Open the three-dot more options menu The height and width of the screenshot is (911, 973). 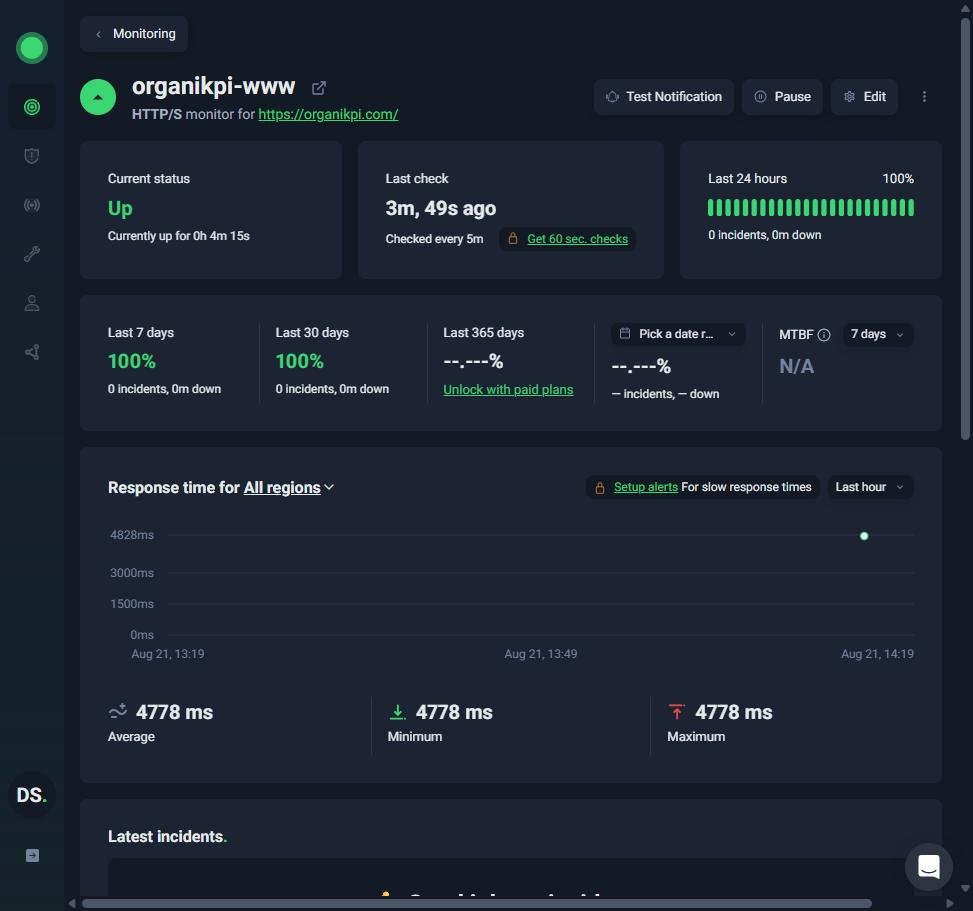[924, 97]
